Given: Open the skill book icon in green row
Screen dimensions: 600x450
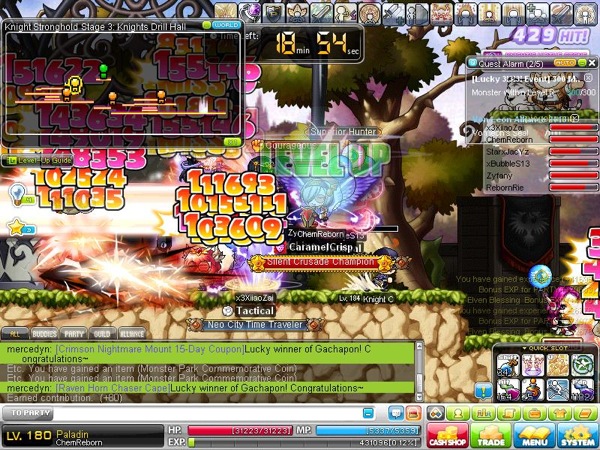Looking at the screenshot, I should [585, 413].
